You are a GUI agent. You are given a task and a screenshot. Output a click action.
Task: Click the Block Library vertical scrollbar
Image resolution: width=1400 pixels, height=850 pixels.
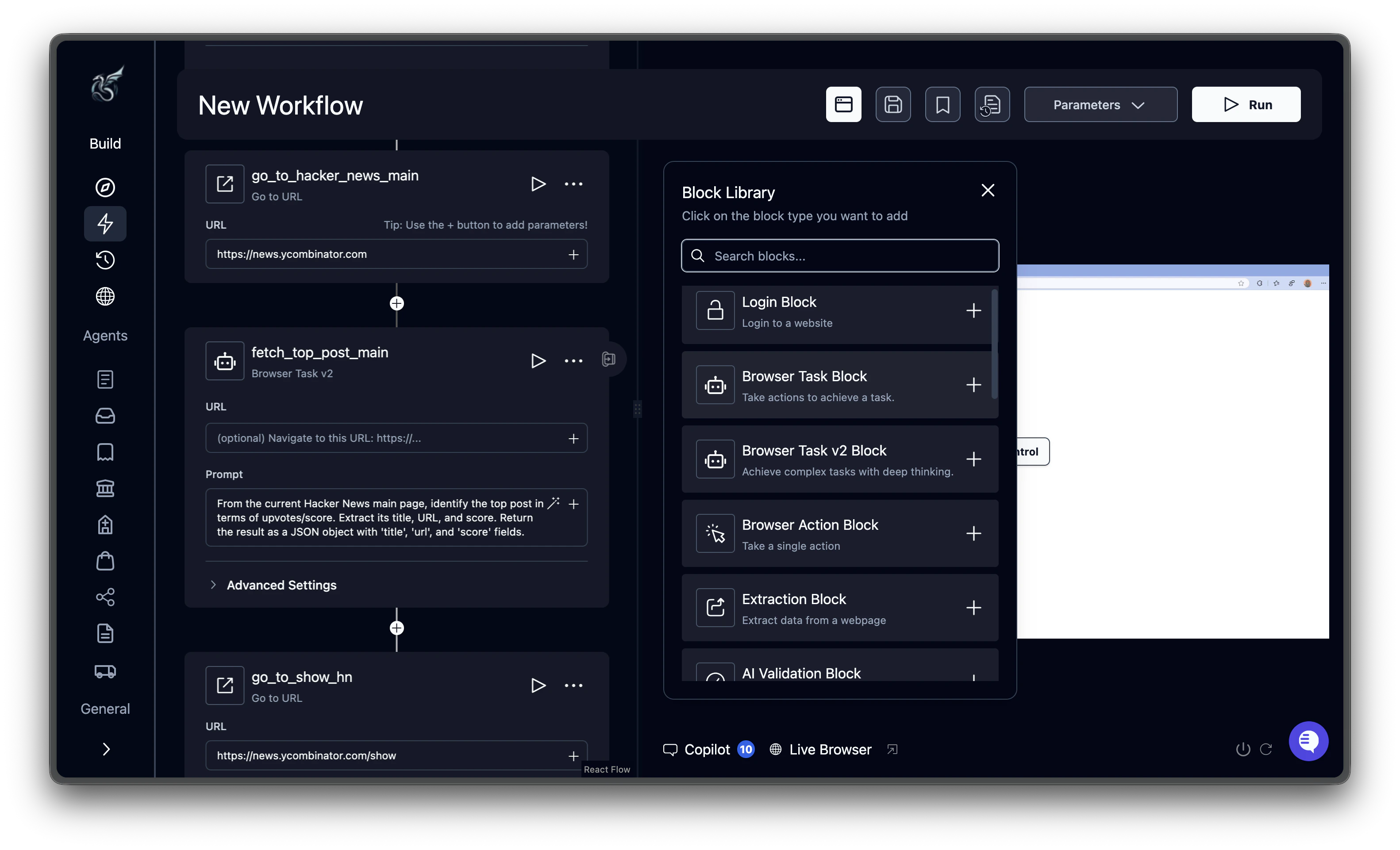tap(994, 344)
